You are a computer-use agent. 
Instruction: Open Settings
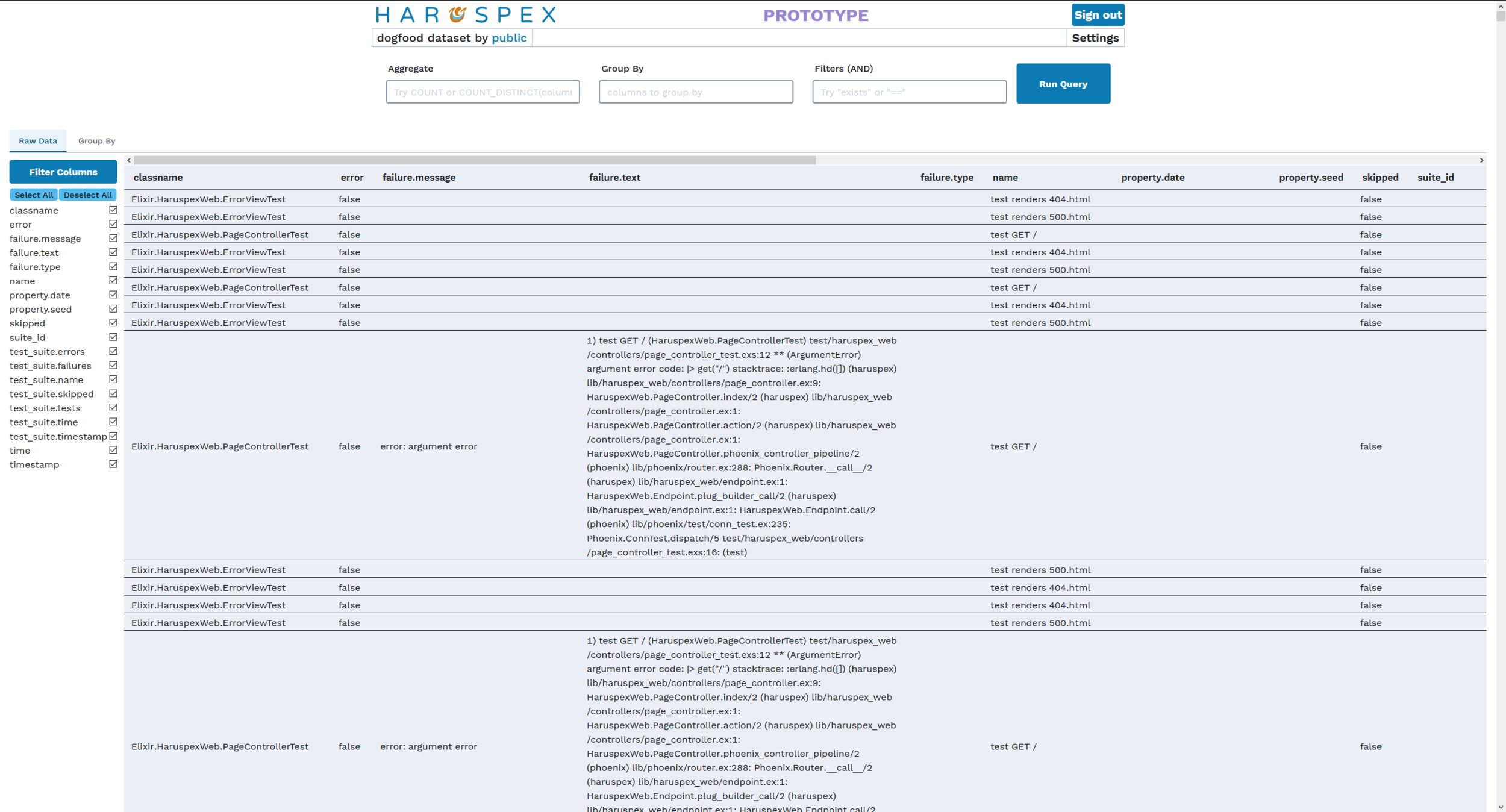click(1095, 38)
